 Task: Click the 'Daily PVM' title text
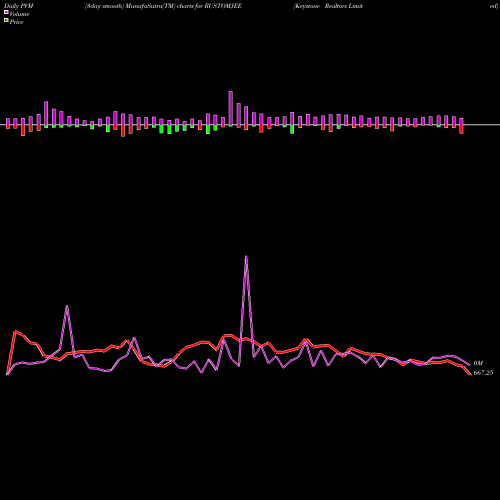[19, 6]
